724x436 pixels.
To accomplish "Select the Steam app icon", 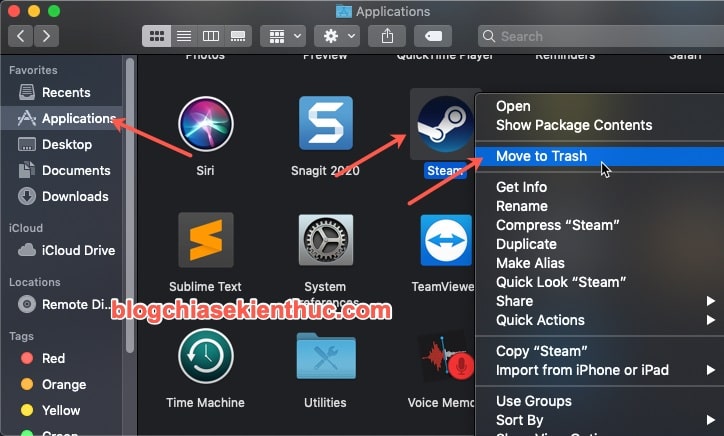I will point(445,124).
